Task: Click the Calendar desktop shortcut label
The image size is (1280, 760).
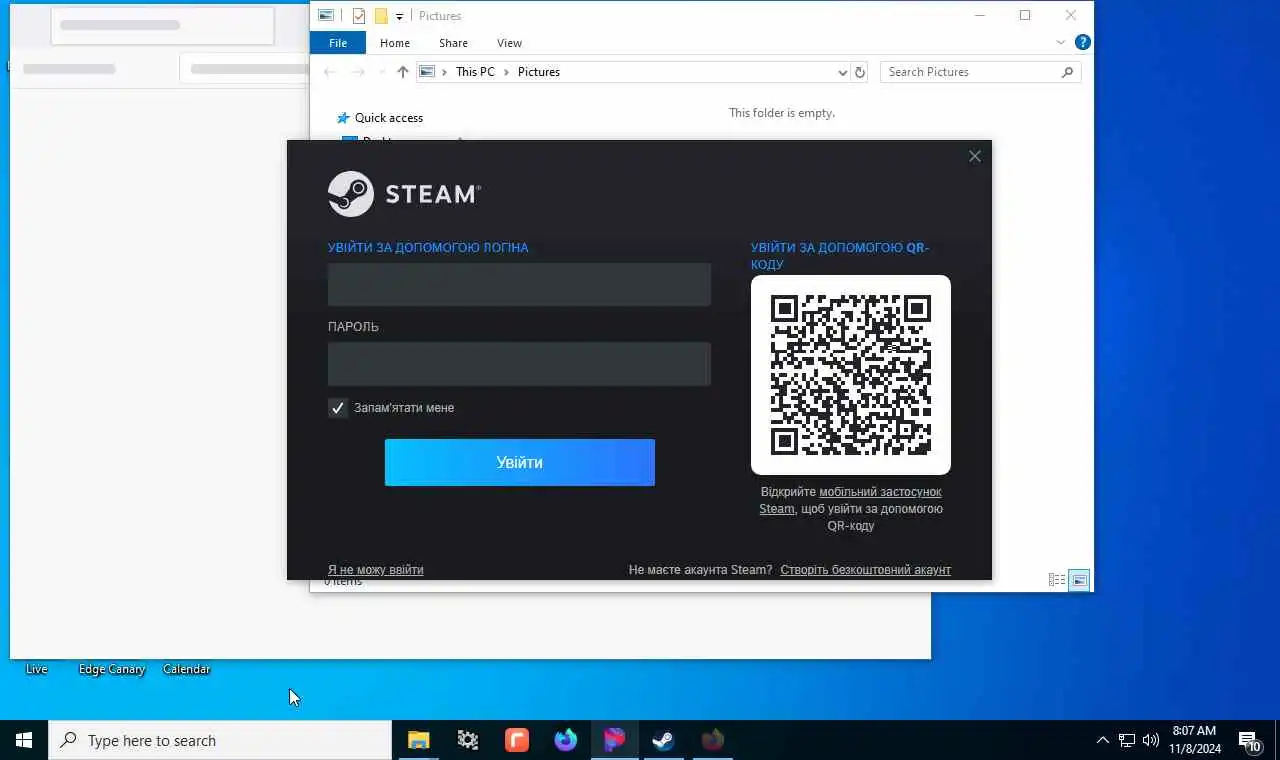Action: click(187, 669)
